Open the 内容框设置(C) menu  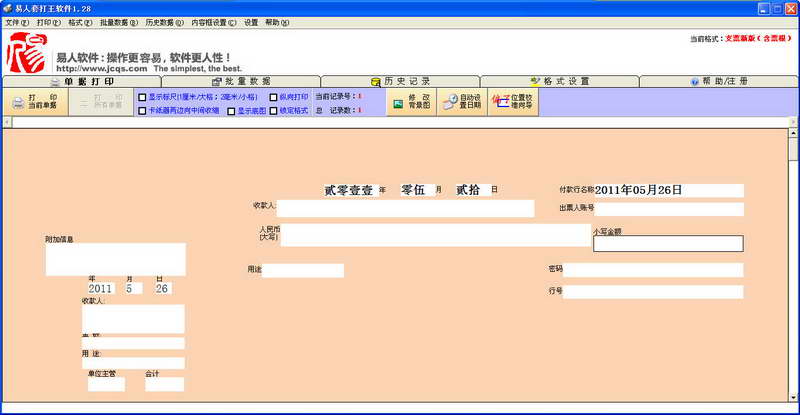[214, 22]
